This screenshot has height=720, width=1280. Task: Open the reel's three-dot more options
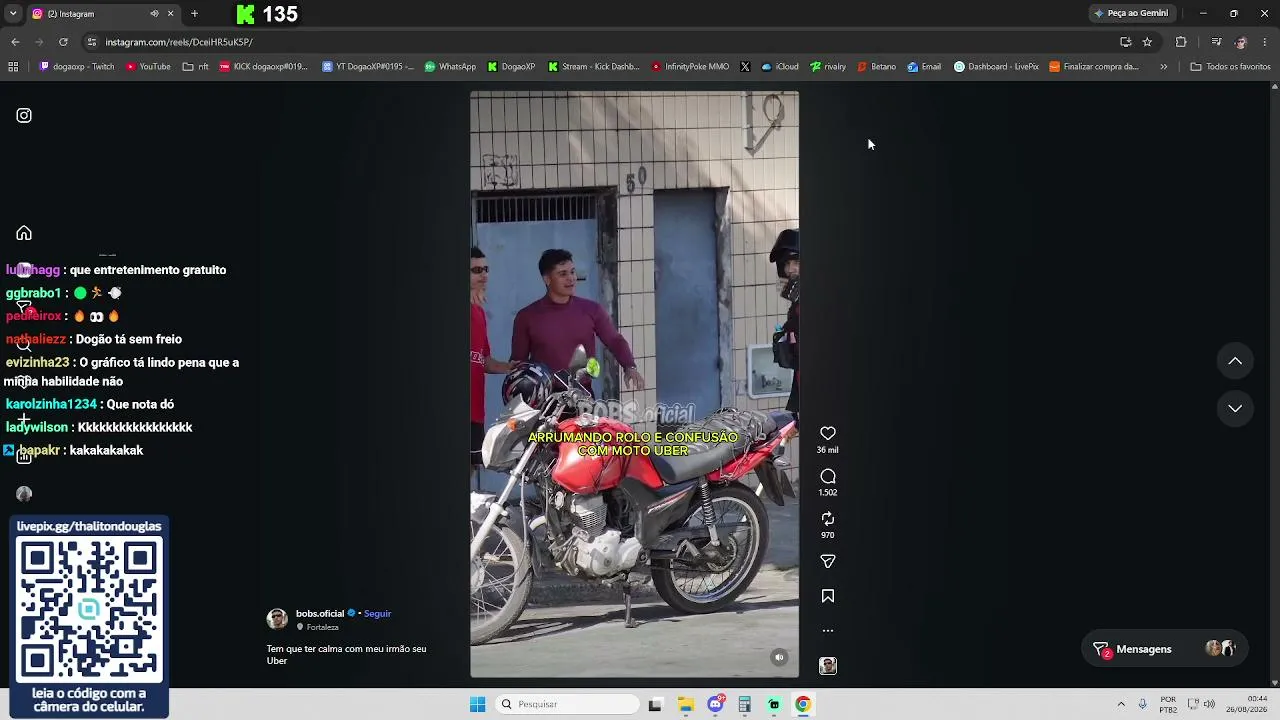point(828,631)
